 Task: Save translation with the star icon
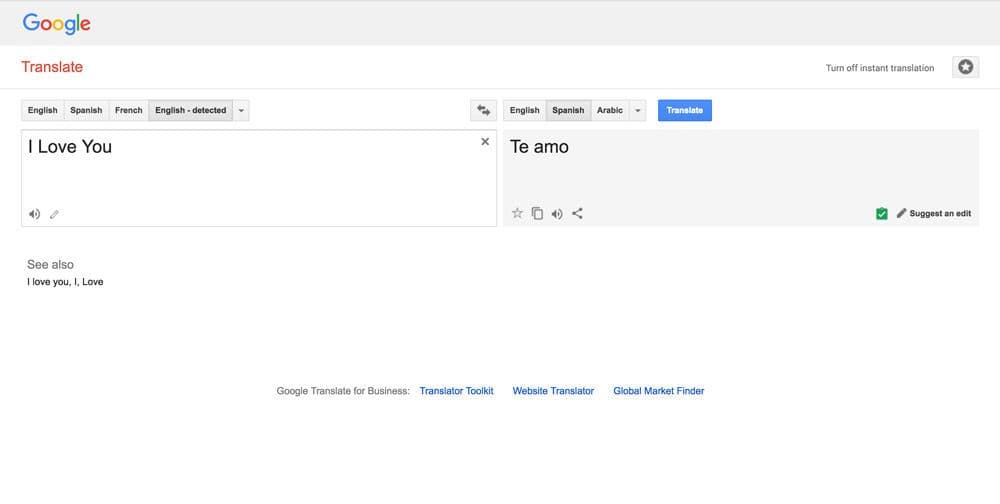517,213
